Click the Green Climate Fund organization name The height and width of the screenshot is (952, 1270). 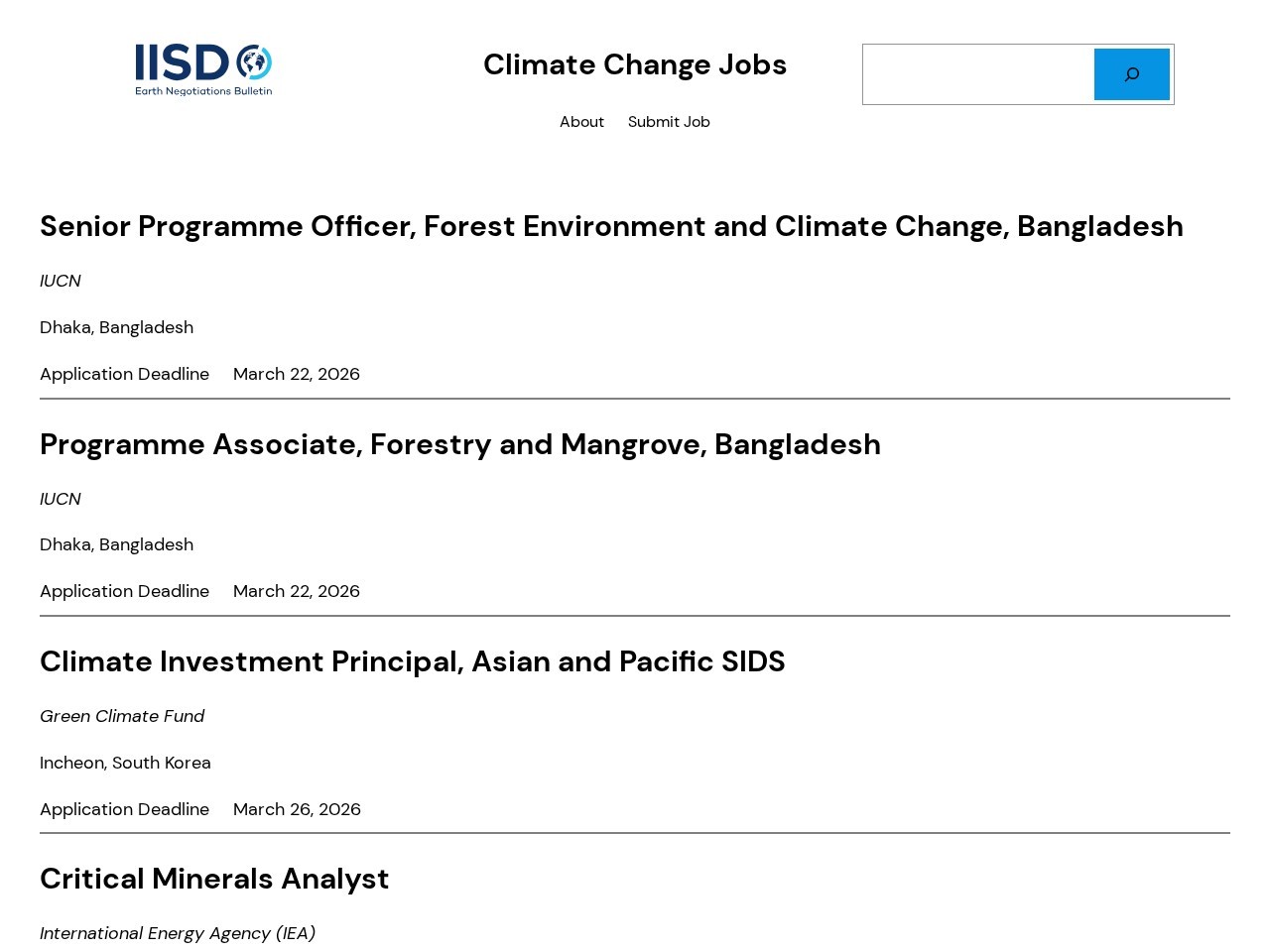122,716
